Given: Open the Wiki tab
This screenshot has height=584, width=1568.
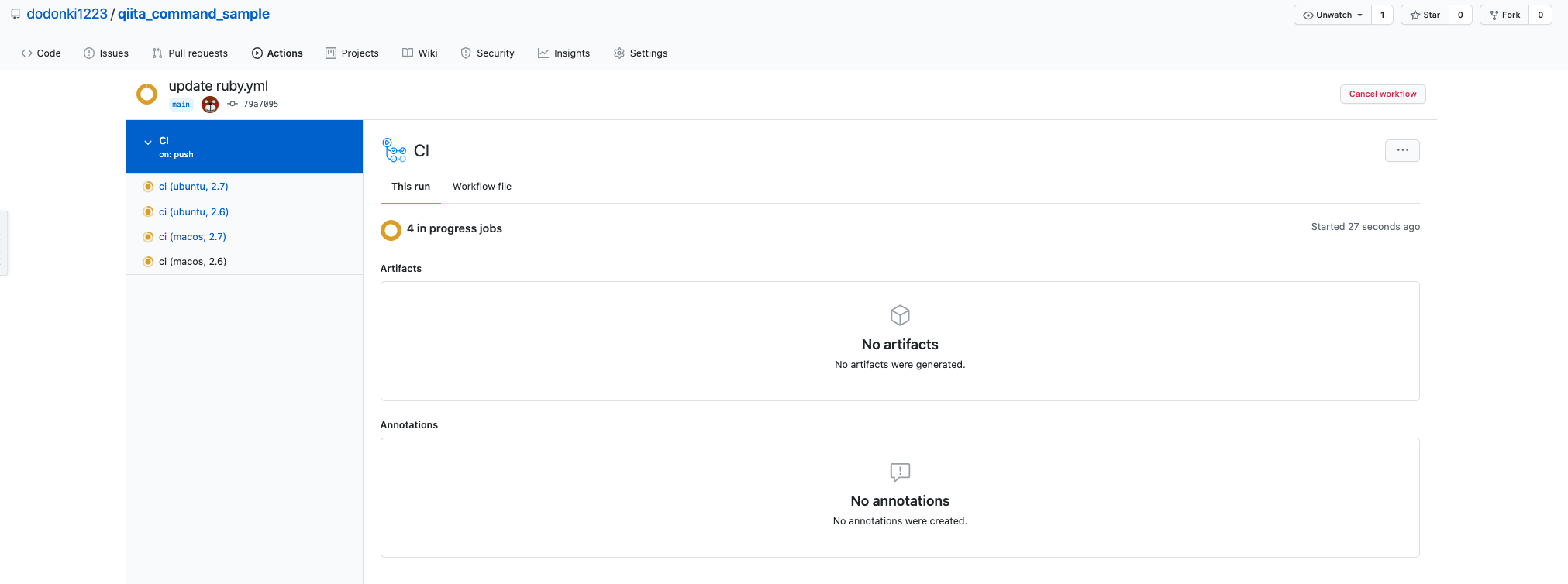Looking at the screenshot, I should (x=420, y=53).
